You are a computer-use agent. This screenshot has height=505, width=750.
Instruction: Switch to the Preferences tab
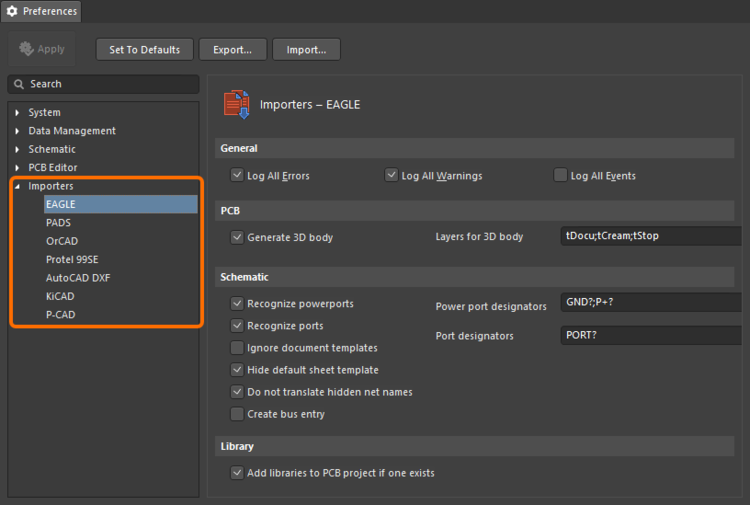[41, 11]
